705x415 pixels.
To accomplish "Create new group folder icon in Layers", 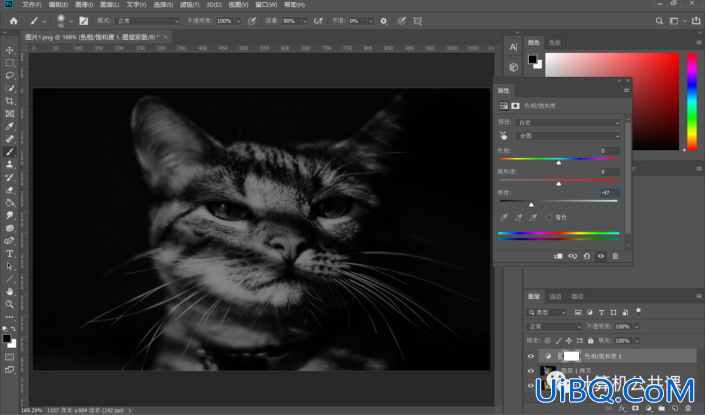I will (x=662, y=408).
